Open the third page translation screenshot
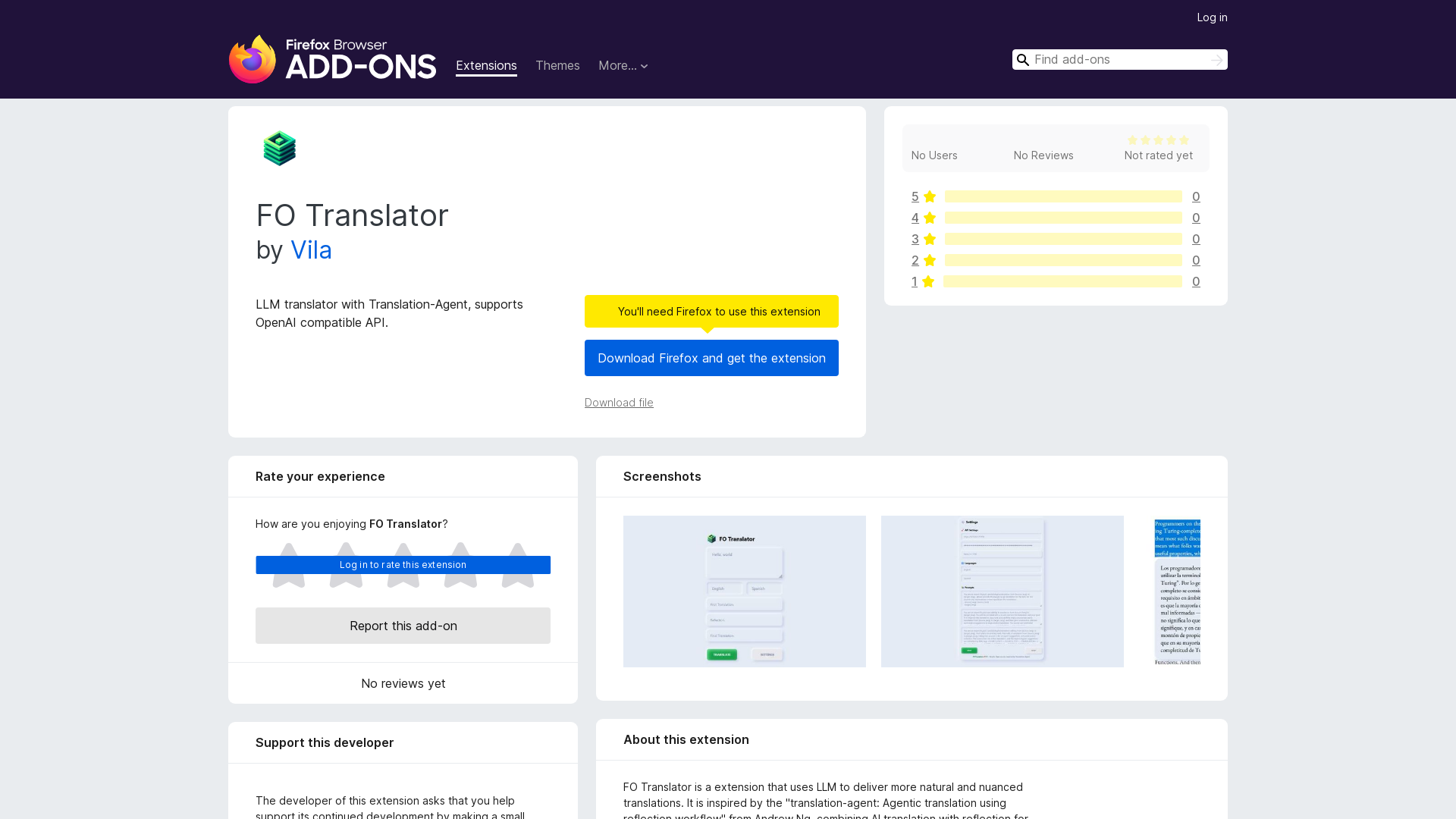The height and width of the screenshot is (819, 1456). [x=1177, y=591]
